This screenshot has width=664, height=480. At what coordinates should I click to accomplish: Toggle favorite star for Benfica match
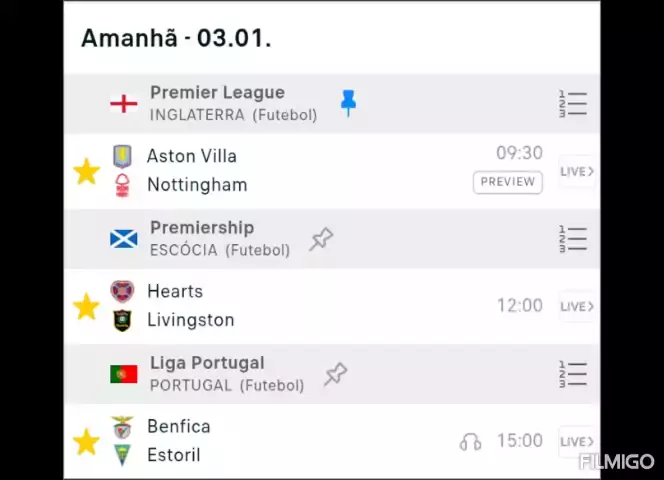click(87, 441)
